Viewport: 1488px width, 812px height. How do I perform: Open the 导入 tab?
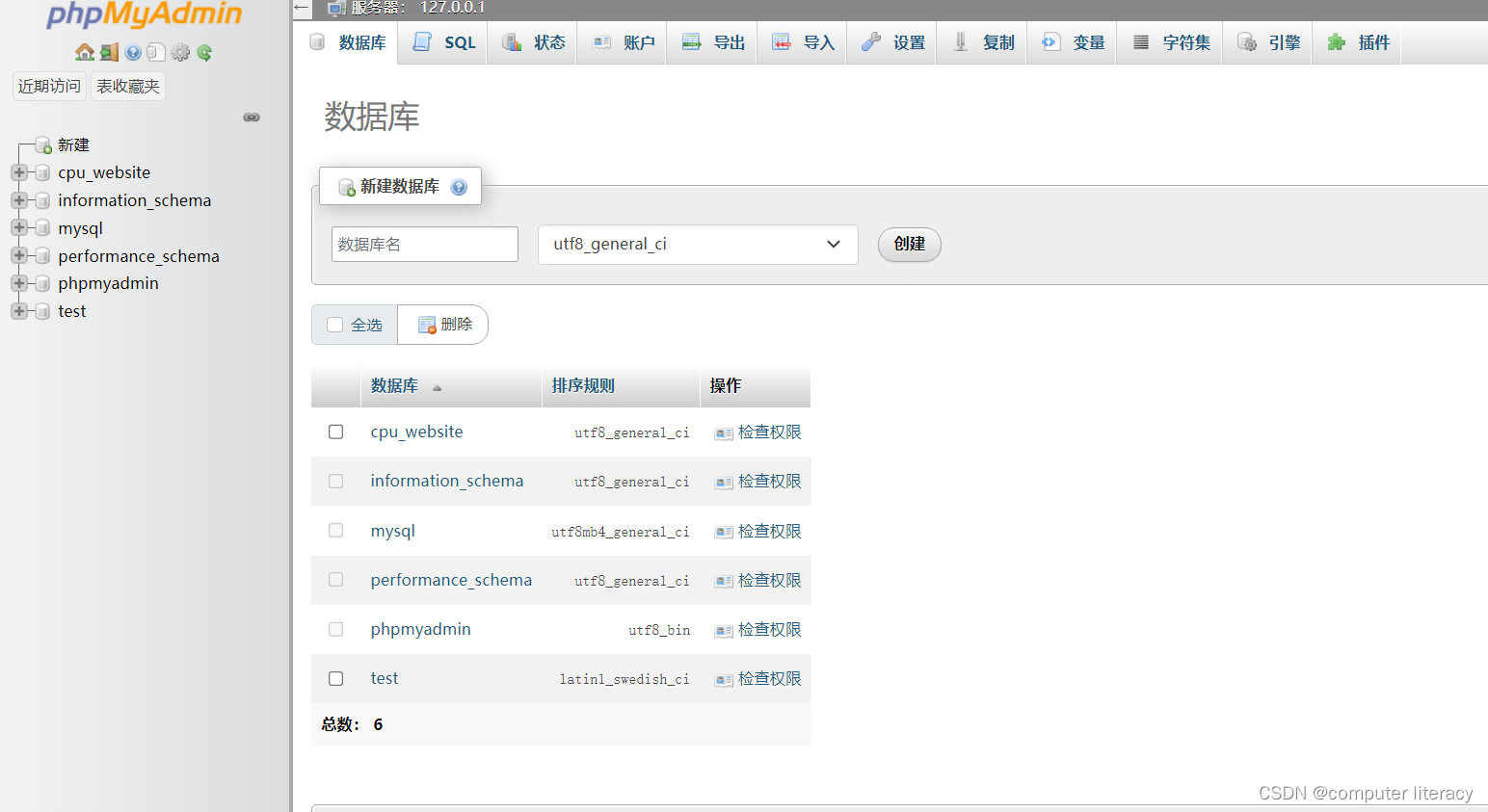pyautogui.click(x=803, y=42)
